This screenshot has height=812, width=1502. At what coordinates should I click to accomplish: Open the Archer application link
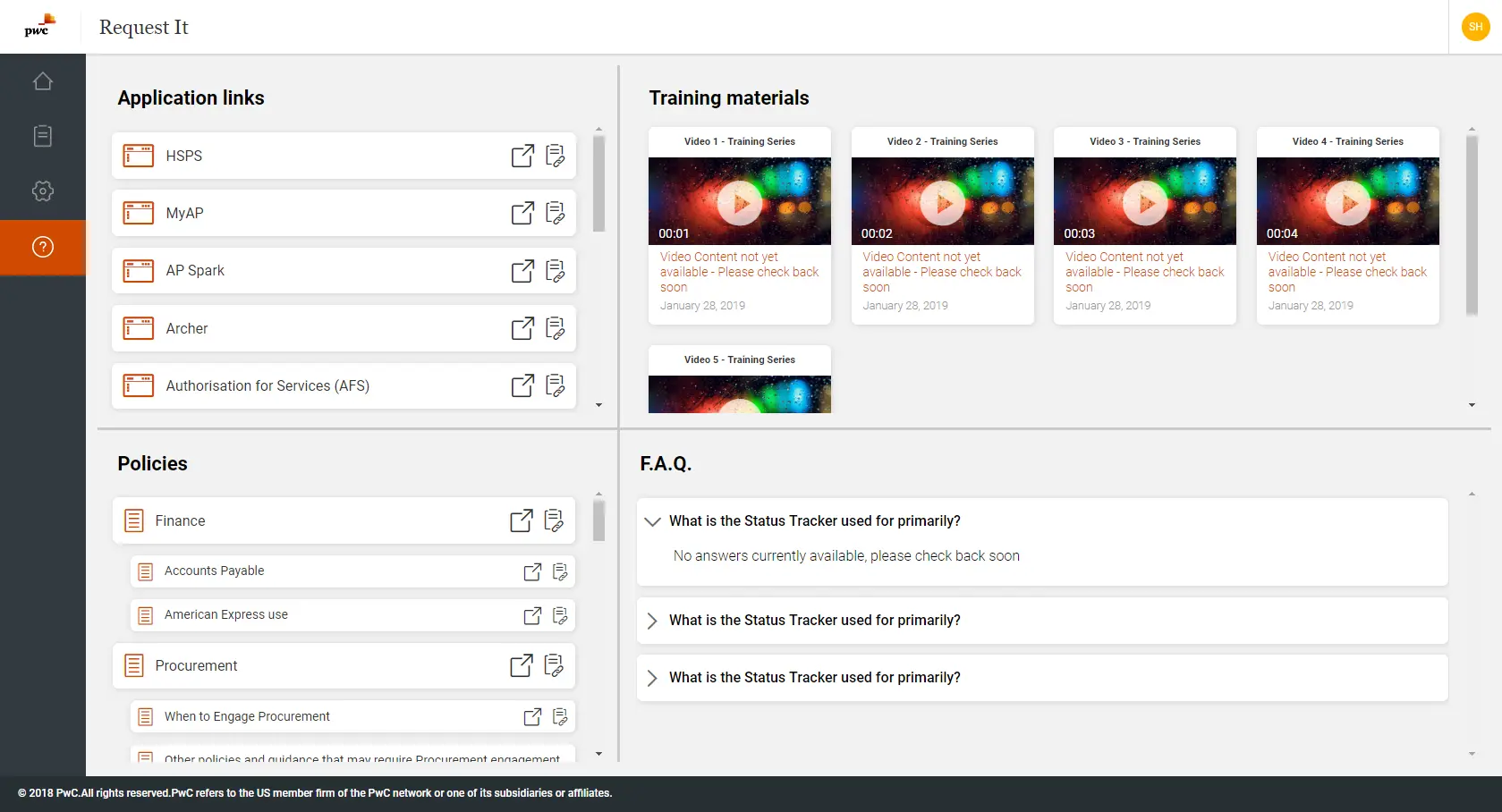point(344,328)
